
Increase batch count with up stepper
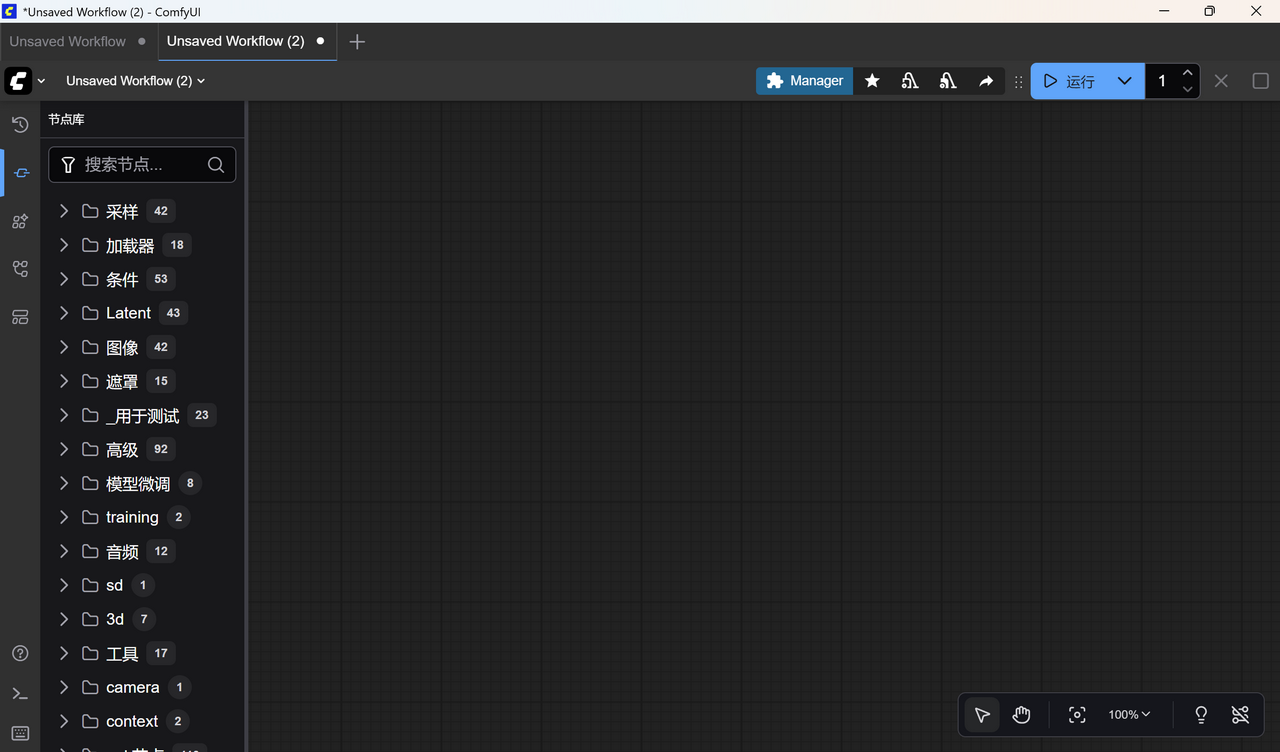[x=1188, y=73]
